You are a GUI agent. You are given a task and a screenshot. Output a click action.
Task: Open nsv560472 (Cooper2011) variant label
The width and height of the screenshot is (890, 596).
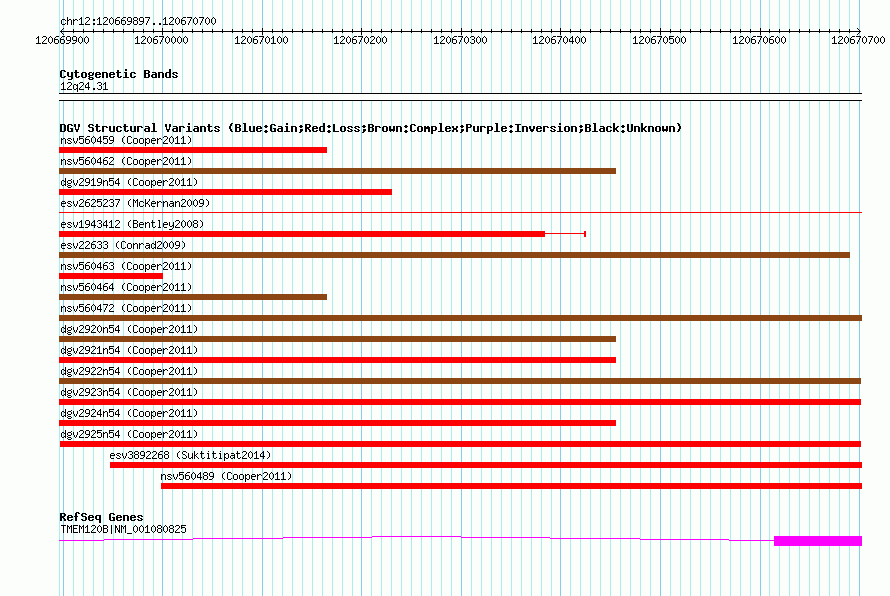[x=126, y=308]
